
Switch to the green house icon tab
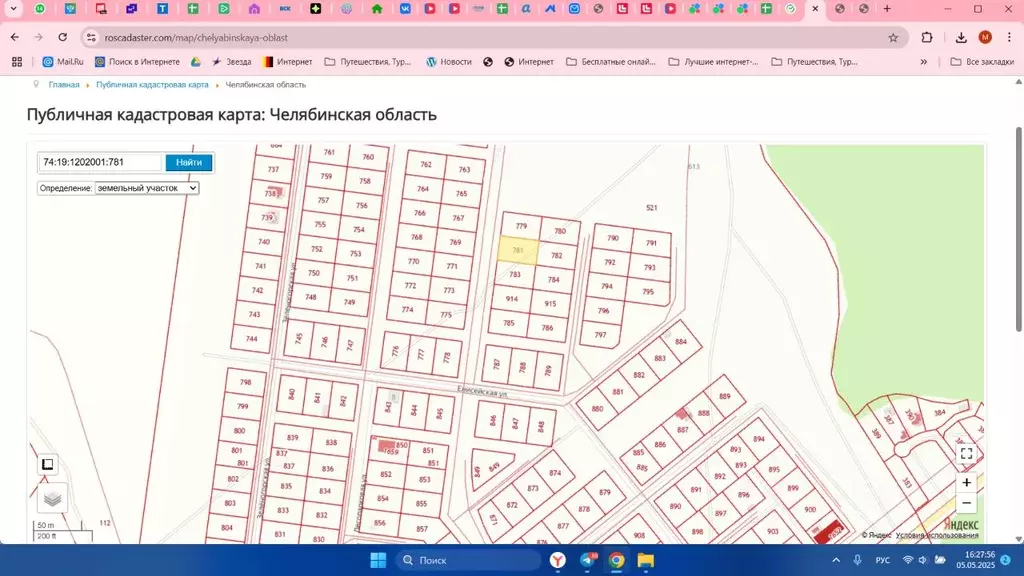click(x=377, y=8)
